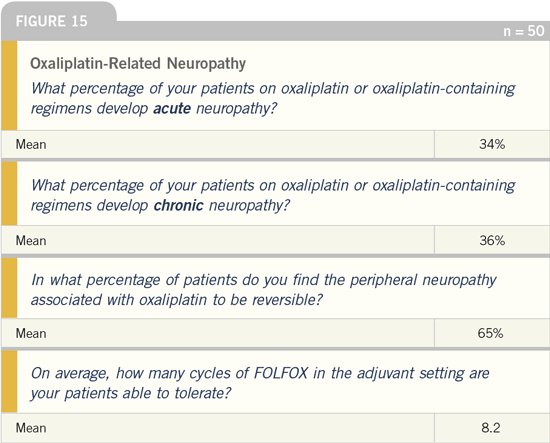Click the gold bar beside the FOLFOX question

[9, 382]
